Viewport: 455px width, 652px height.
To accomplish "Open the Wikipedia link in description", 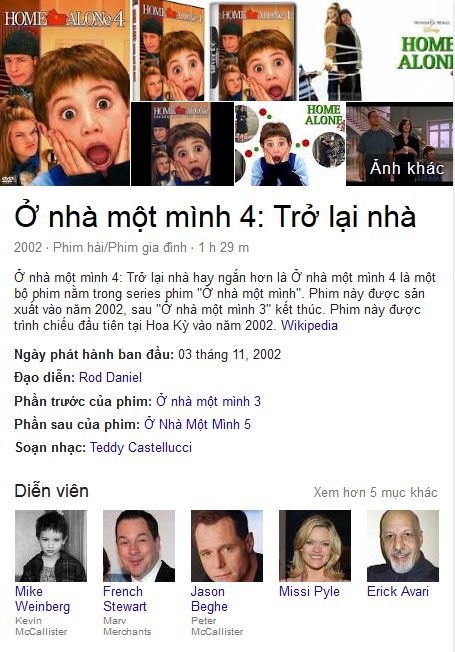I will [309, 325].
